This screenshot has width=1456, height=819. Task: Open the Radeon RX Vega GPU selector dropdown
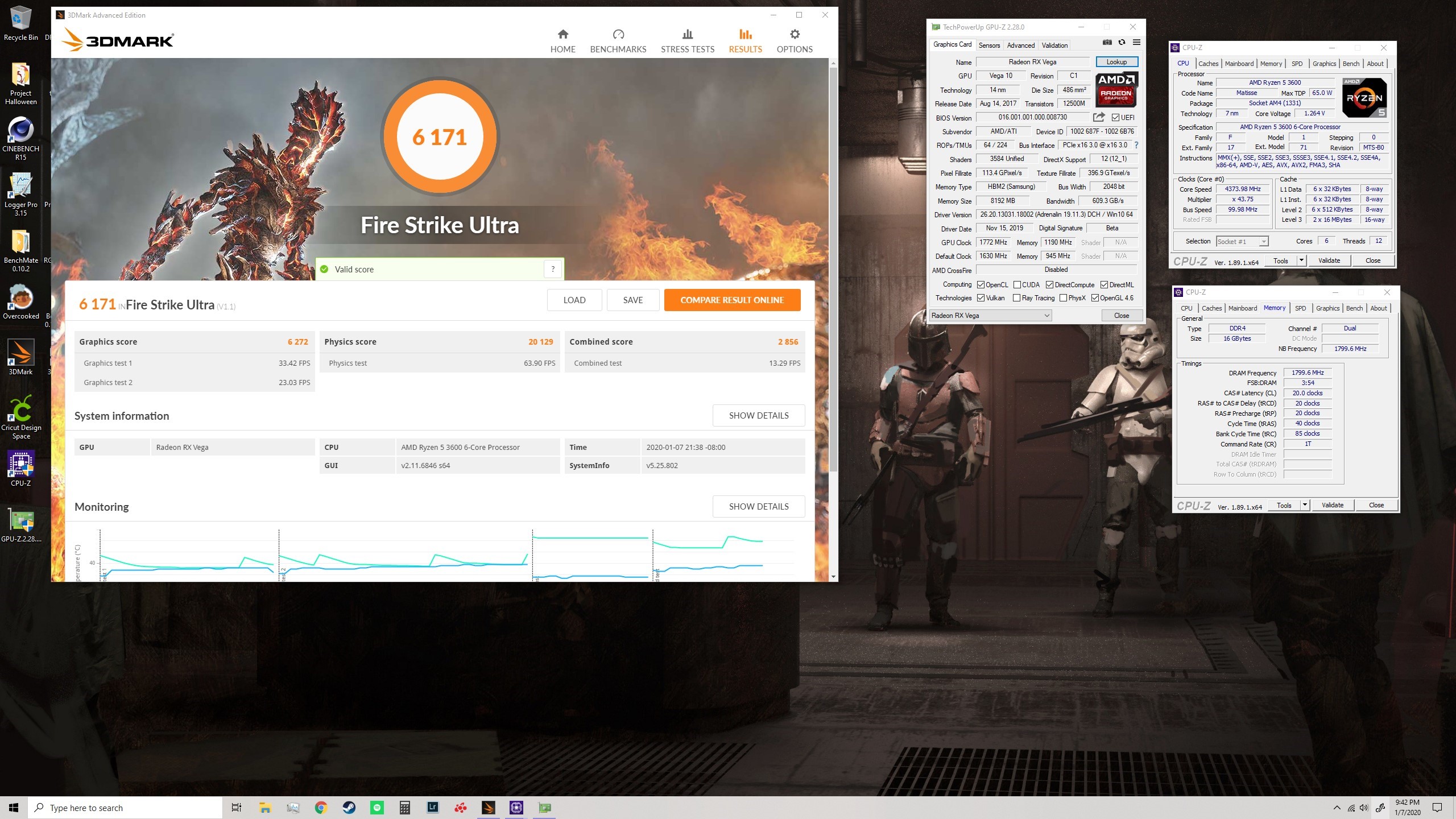(990, 316)
